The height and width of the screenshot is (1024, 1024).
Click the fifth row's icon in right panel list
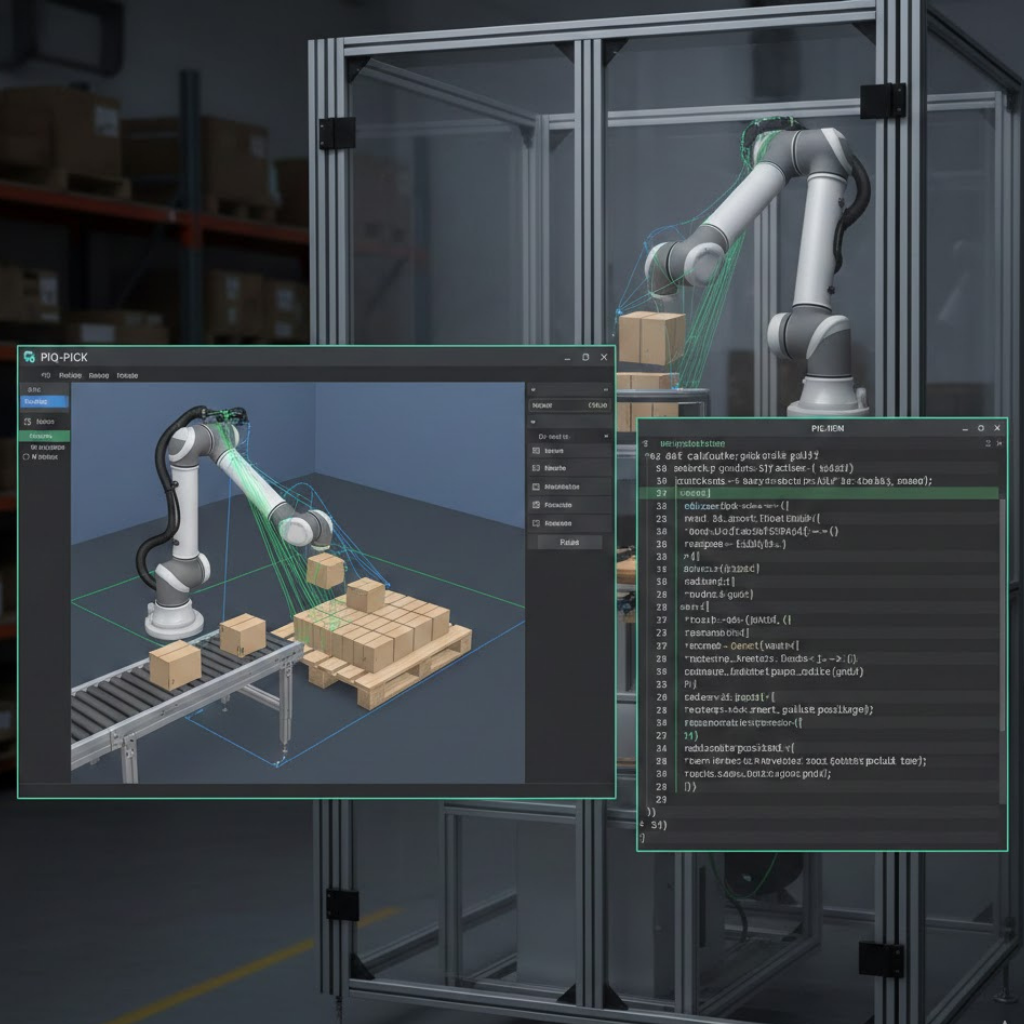pyautogui.click(x=537, y=523)
